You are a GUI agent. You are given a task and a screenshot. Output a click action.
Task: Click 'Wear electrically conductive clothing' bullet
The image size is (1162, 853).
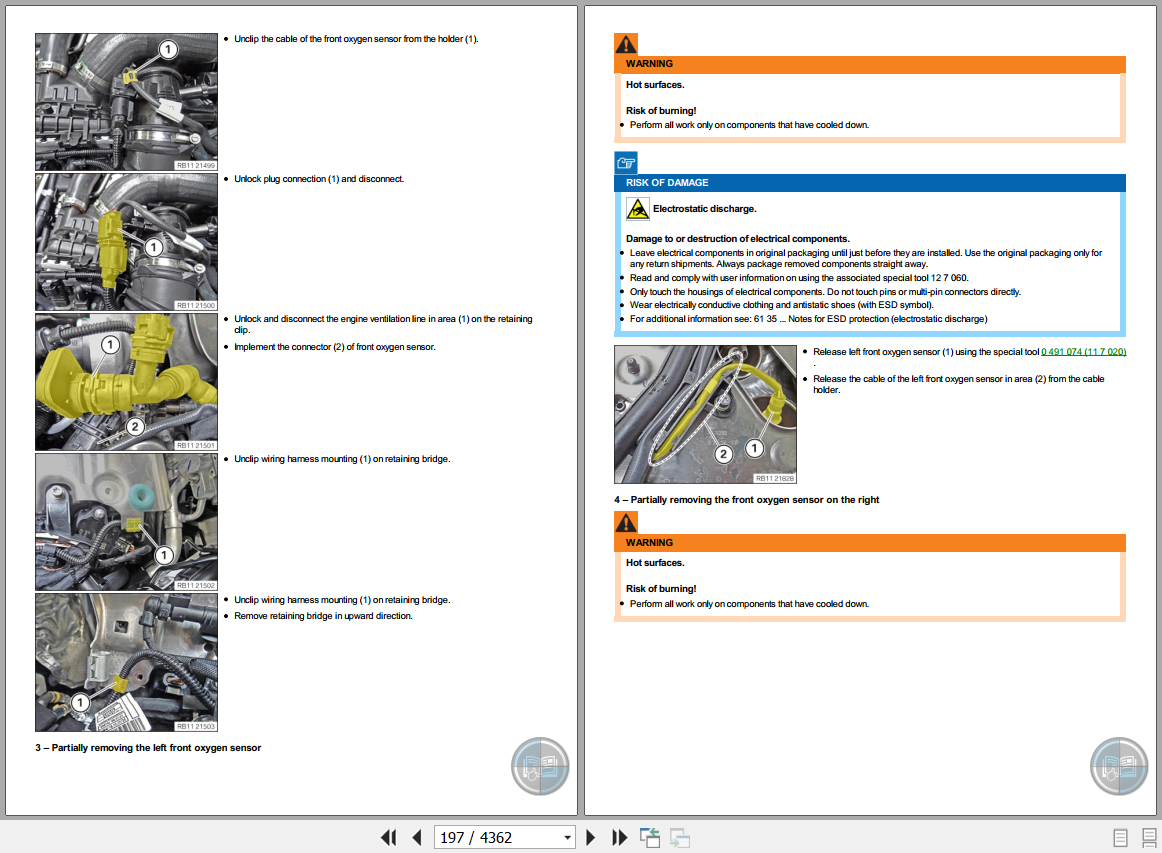(x=782, y=305)
